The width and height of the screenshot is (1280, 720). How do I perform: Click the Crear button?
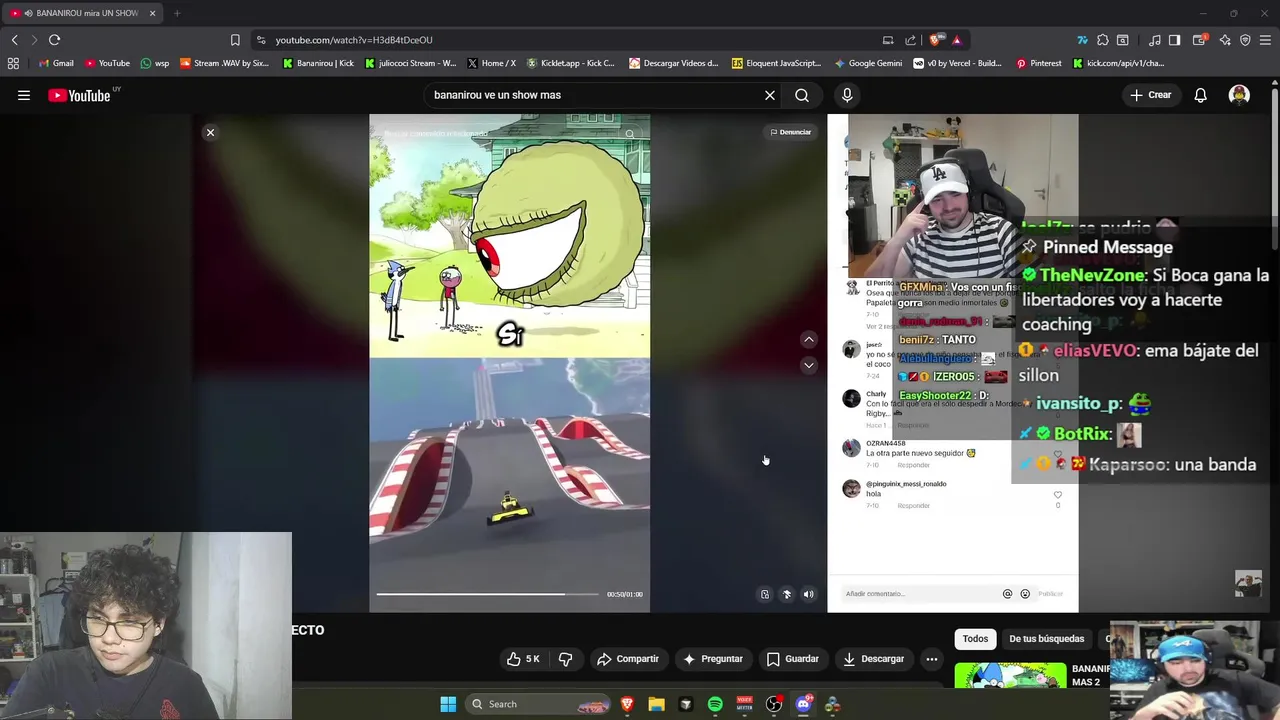1150,95
